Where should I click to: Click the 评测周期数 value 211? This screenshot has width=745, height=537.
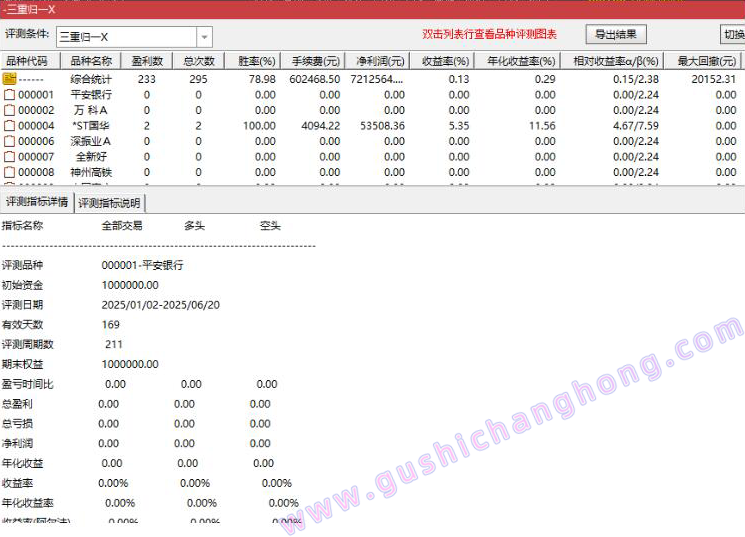(x=114, y=345)
